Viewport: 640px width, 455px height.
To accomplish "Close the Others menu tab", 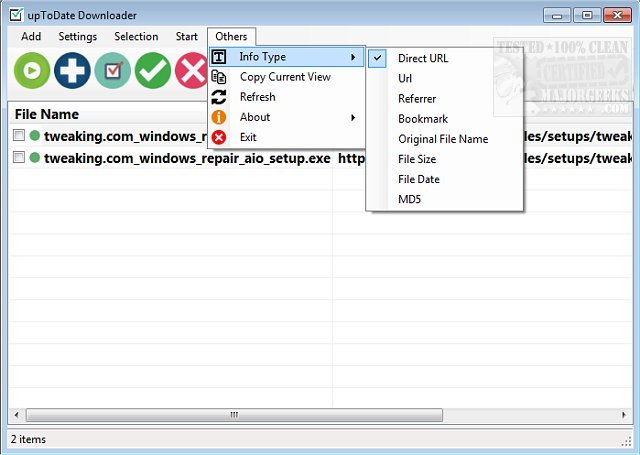I will point(231,36).
